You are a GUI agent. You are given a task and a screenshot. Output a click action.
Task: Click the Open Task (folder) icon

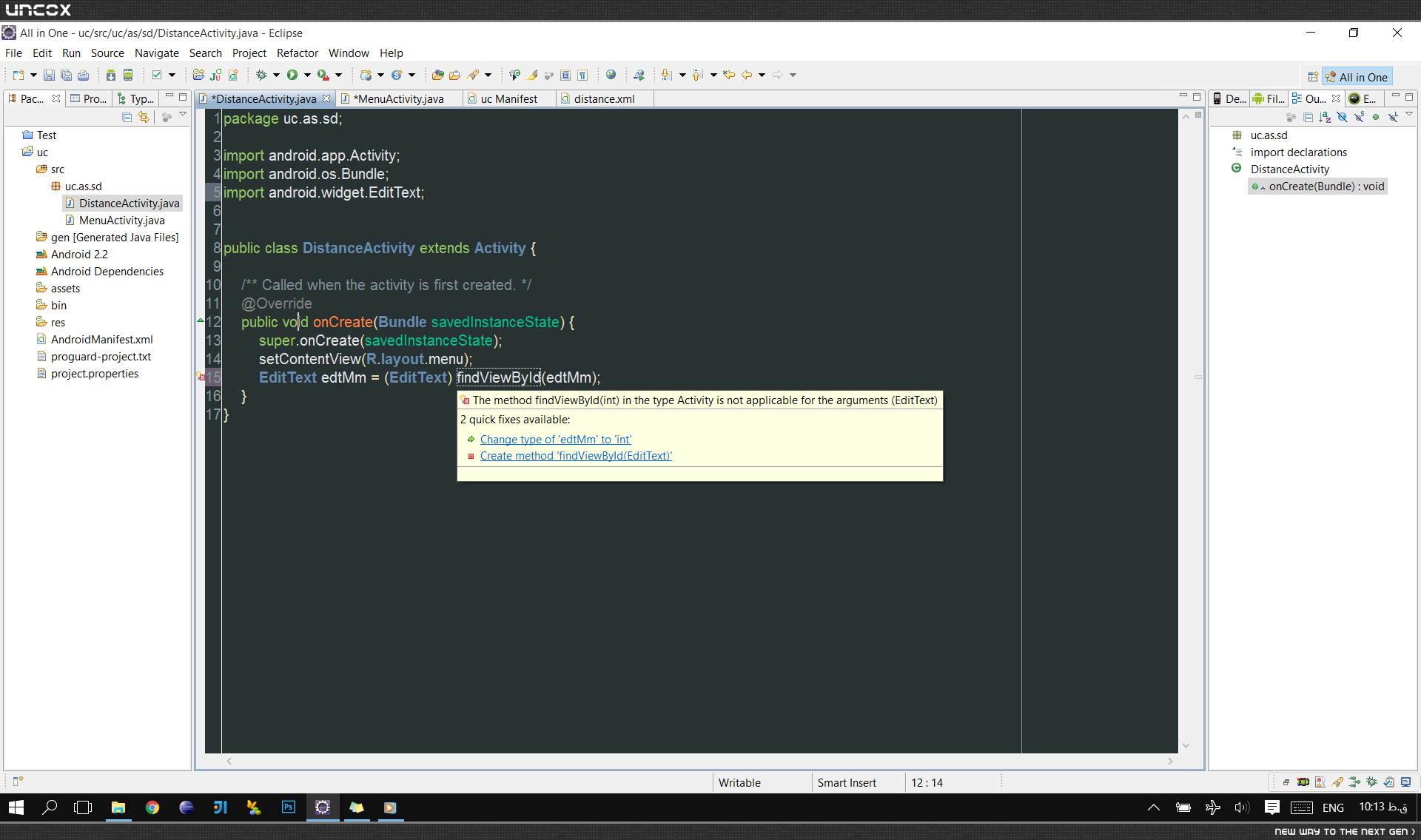[454, 75]
